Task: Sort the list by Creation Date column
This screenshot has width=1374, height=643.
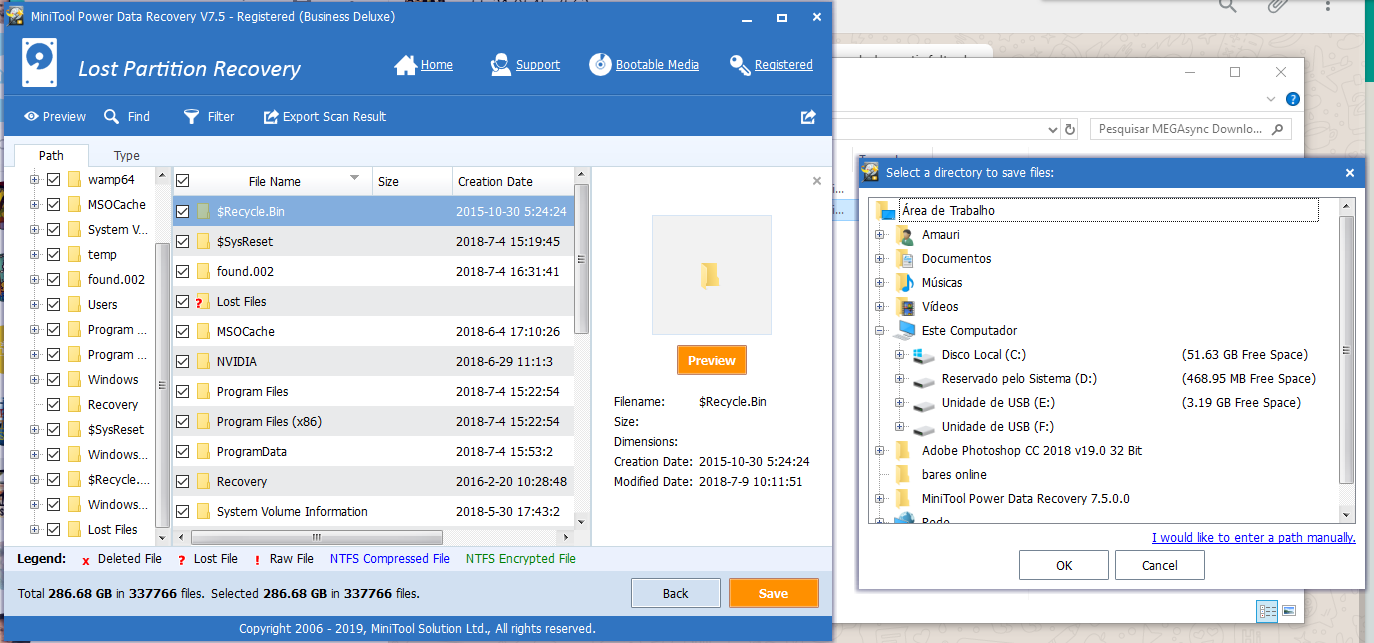Action: pyautogui.click(x=513, y=181)
